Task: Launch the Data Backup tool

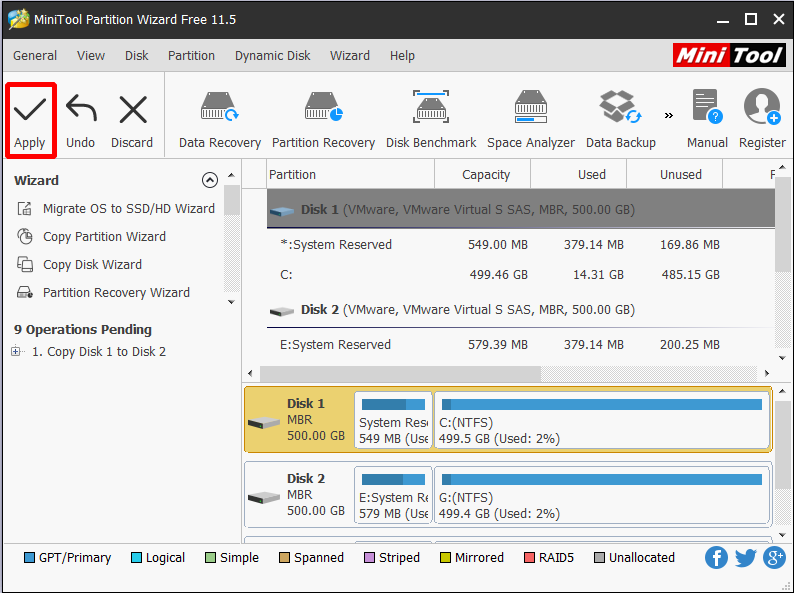Action: [621, 120]
